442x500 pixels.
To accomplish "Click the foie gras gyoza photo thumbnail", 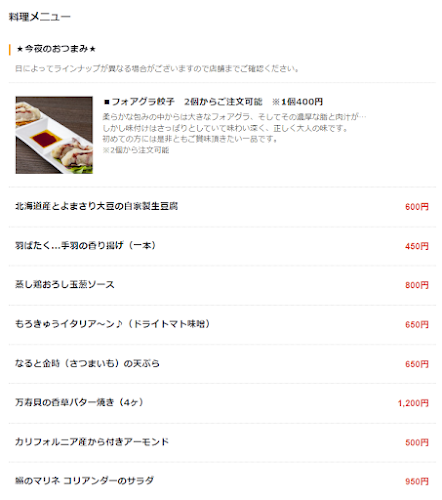I will point(54,135).
